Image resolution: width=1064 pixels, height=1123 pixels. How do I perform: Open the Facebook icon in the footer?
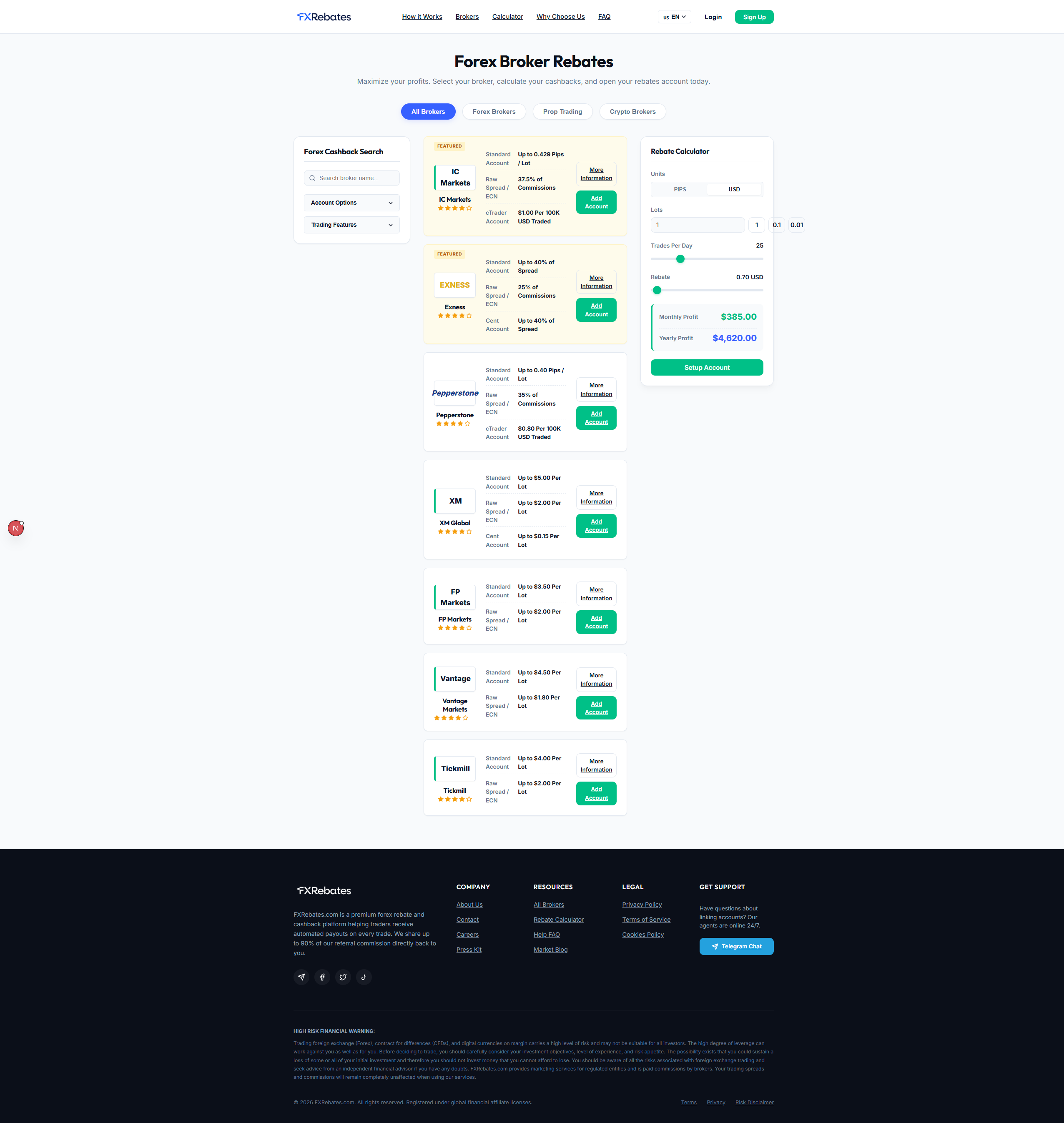tap(322, 977)
